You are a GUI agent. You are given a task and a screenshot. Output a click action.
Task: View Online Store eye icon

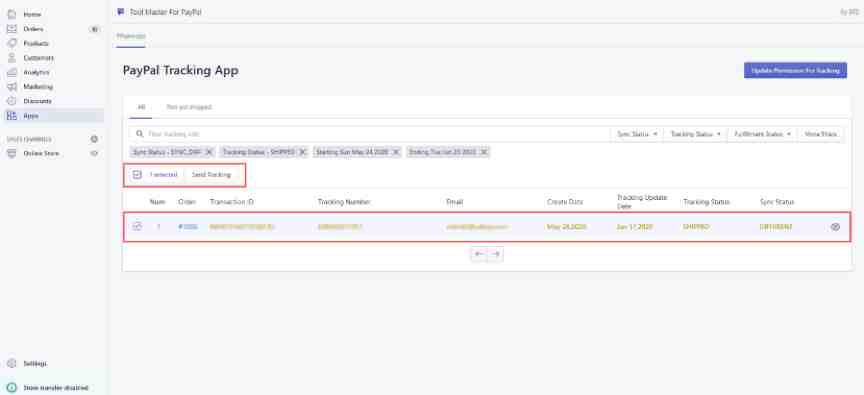click(x=94, y=154)
